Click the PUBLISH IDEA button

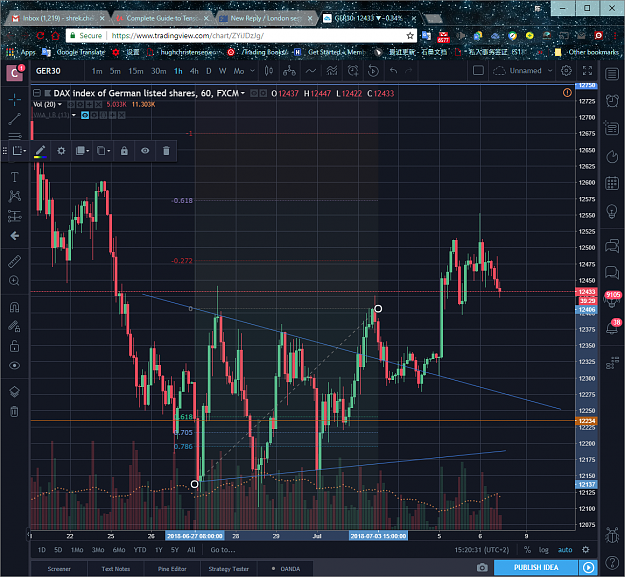pyautogui.click(x=536, y=567)
